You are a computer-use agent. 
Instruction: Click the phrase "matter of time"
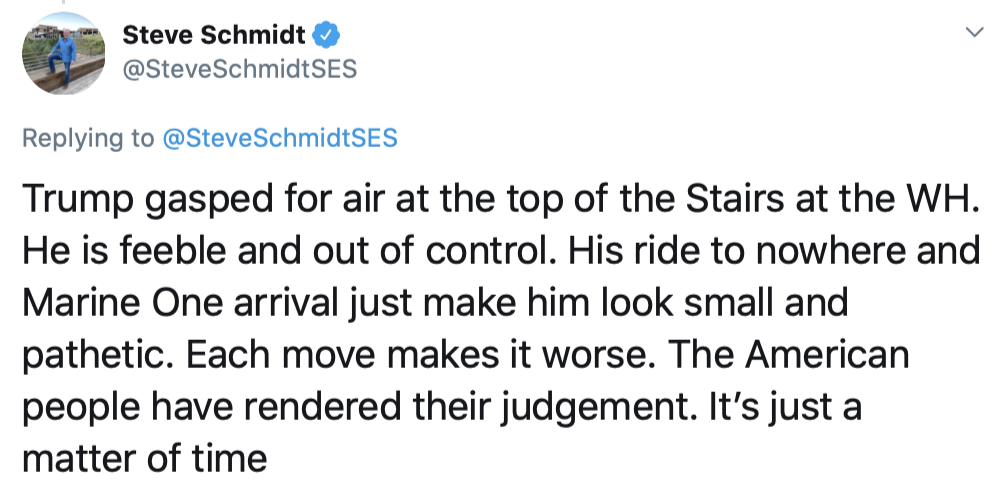tap(144, 460)
